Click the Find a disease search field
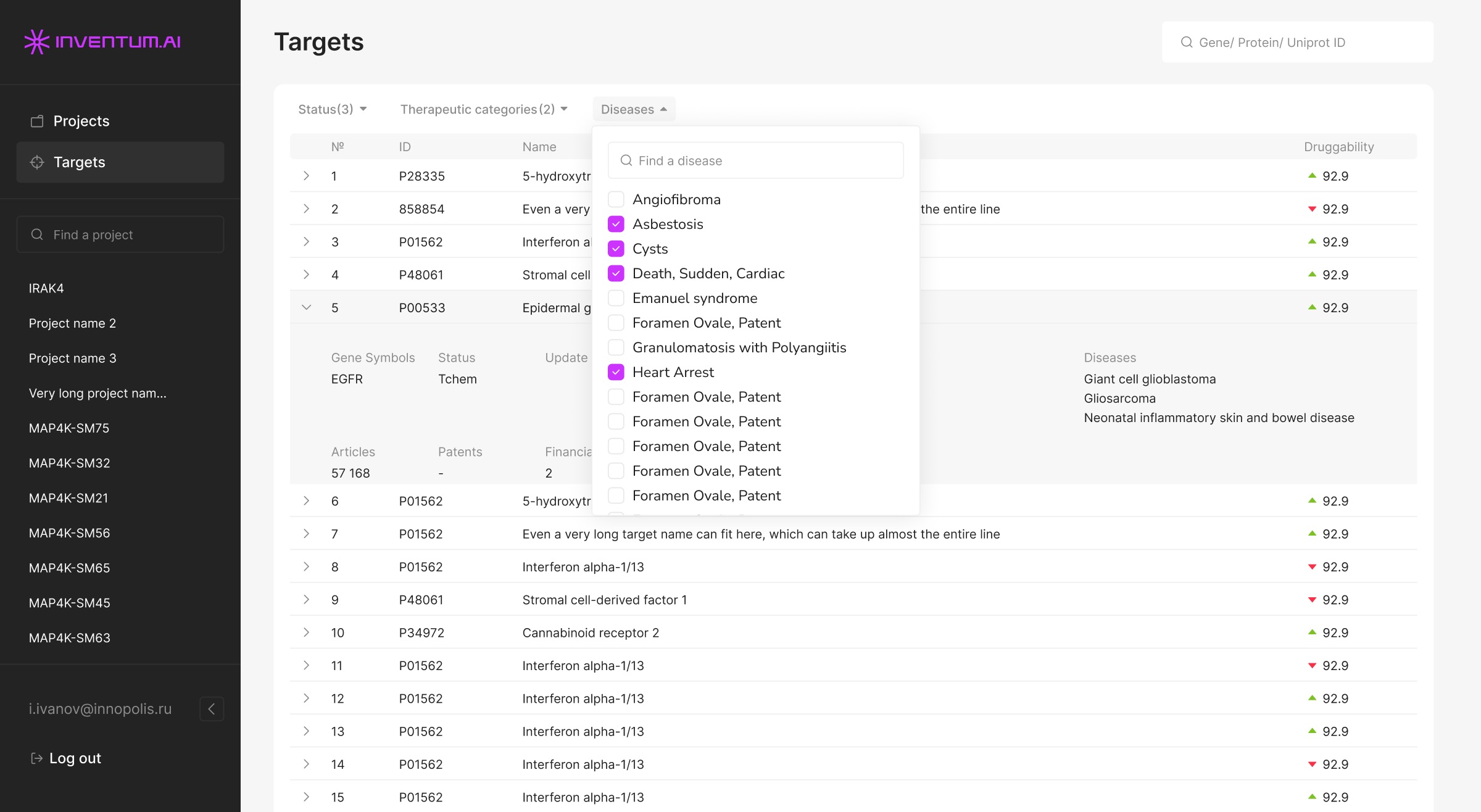This screenshot has width=1481, height=812. (x=756, y=160)
